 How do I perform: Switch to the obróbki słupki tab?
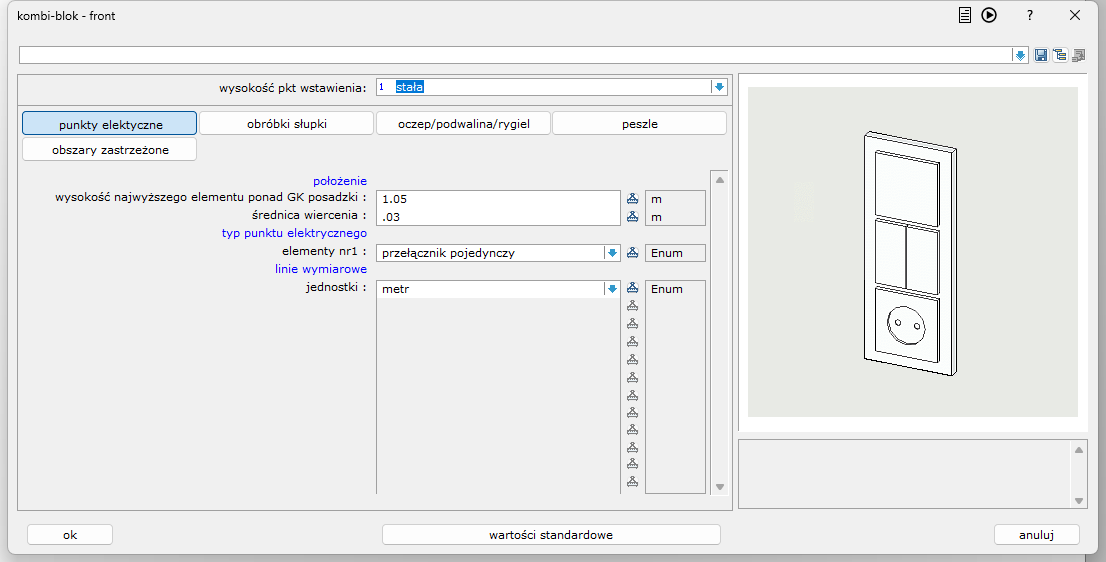click(286, 124)
